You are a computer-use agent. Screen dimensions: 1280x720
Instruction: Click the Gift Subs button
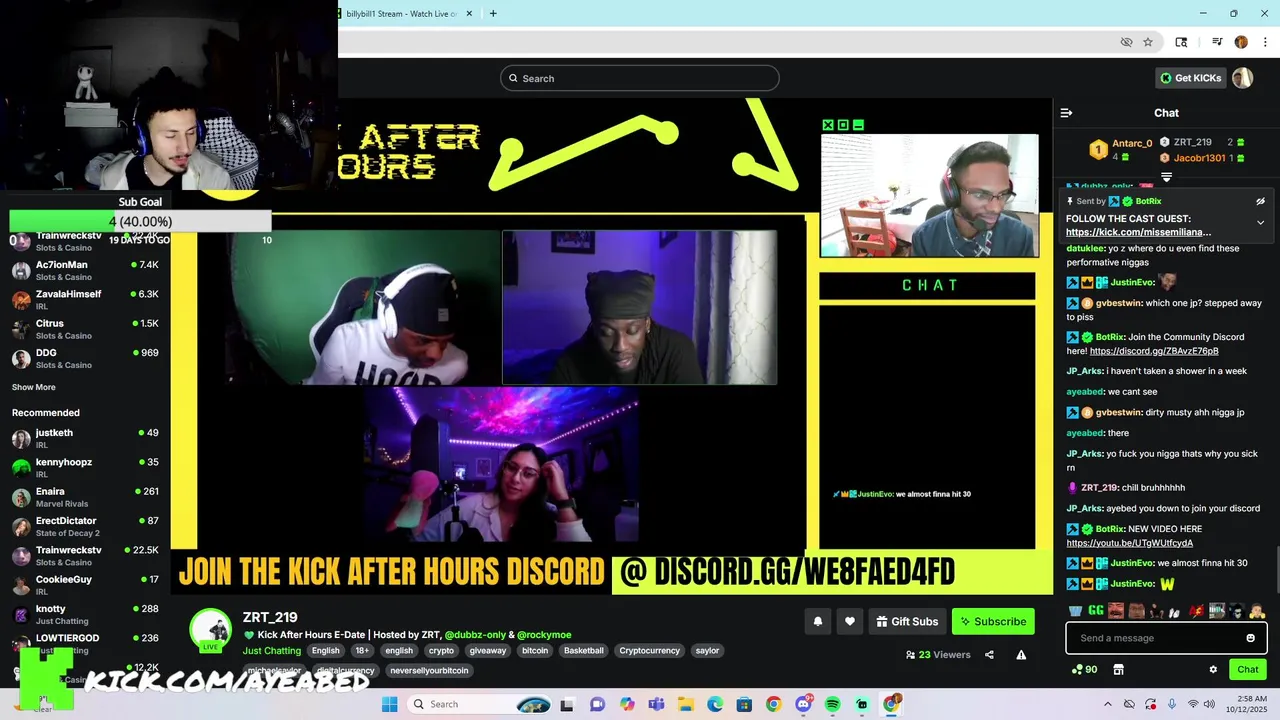tap(907, 621)
